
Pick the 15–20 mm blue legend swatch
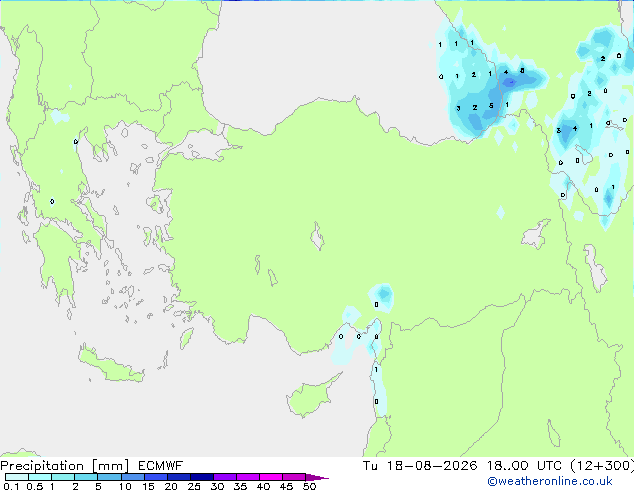155,477
